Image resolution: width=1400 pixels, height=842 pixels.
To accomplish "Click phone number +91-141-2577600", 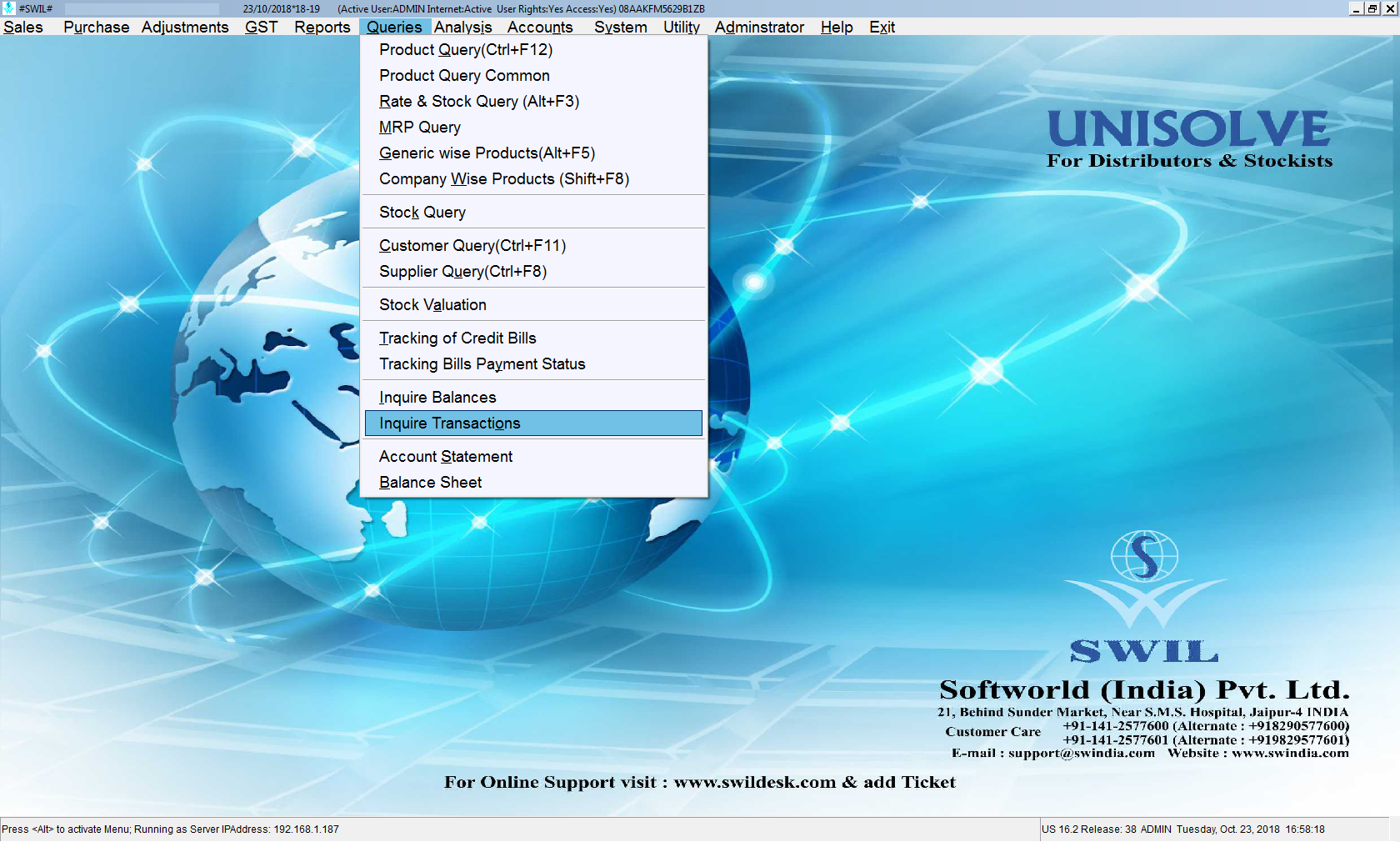I will pos(1116,726).
